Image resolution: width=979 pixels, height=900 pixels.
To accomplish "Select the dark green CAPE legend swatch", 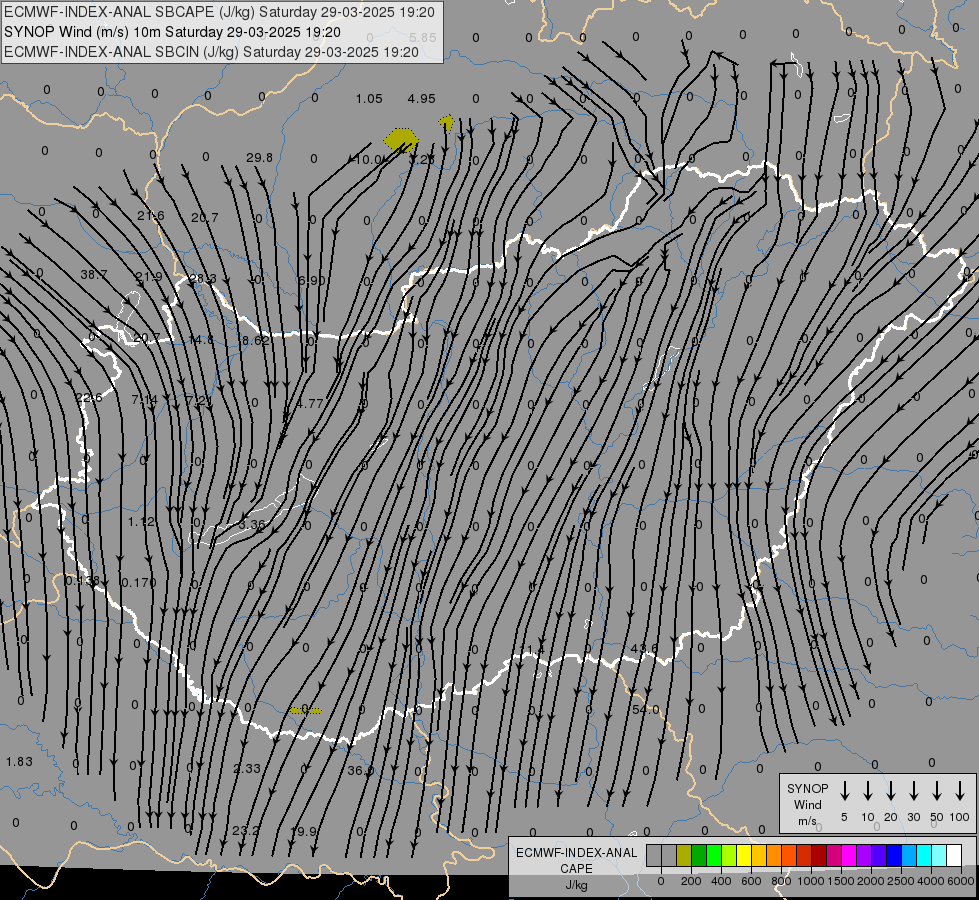I will (x=699, y=856).
